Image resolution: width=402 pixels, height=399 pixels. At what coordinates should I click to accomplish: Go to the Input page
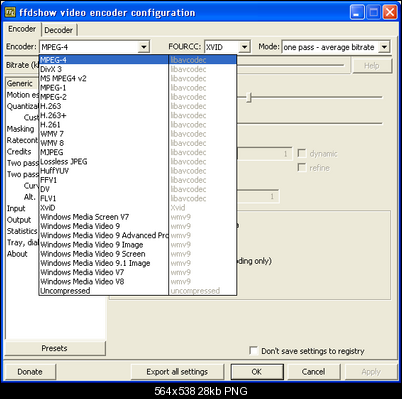click(16, 208)
